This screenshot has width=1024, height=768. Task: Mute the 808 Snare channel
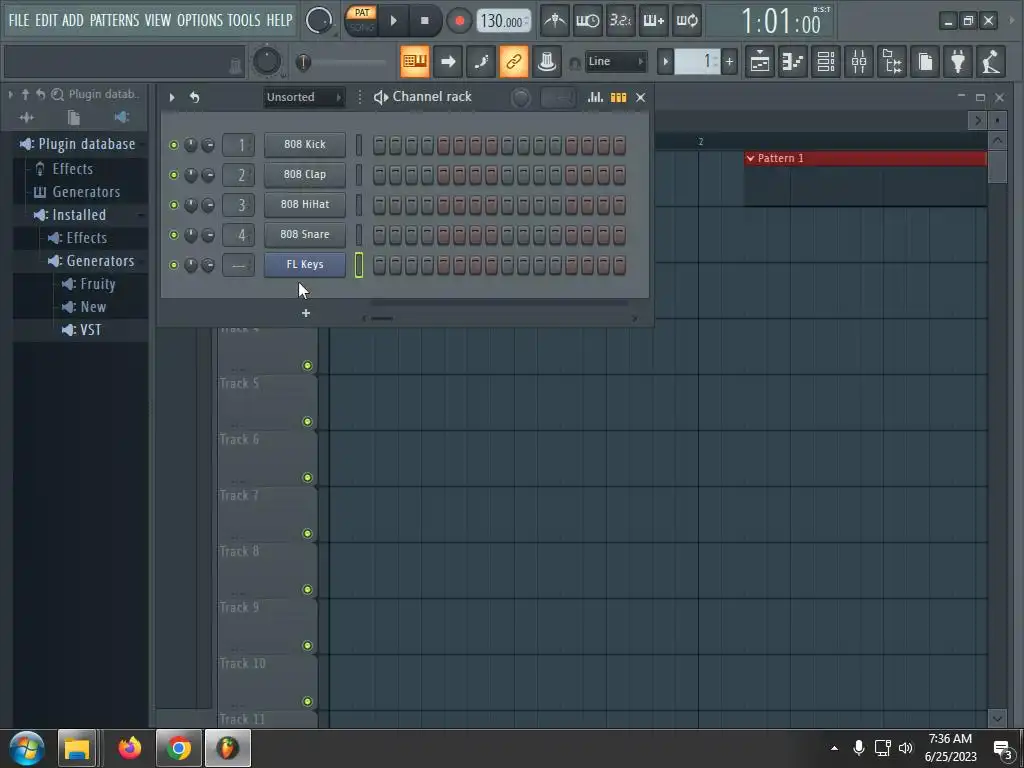click(174, 235)
